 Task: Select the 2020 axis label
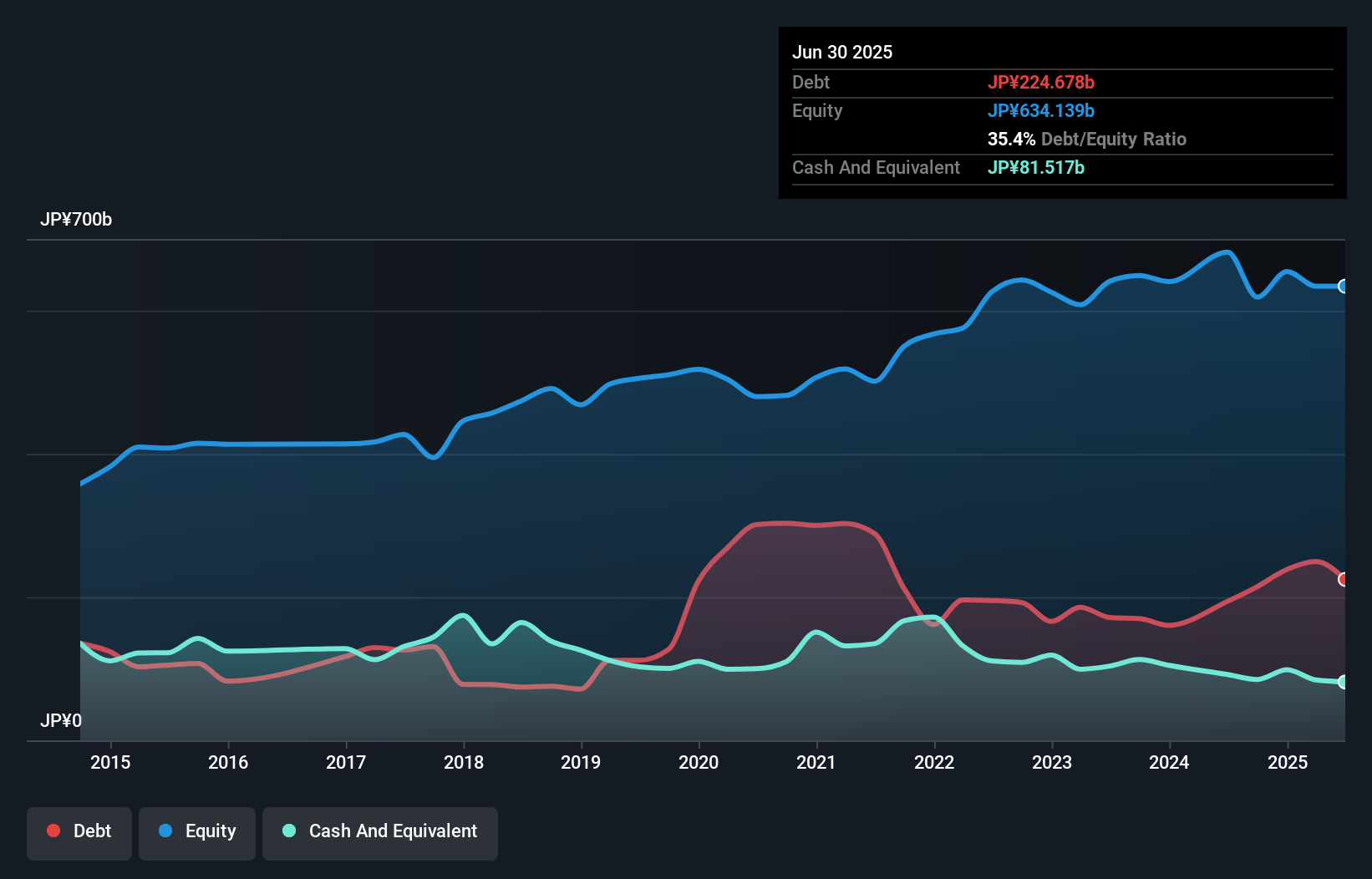tap(699, 762)
